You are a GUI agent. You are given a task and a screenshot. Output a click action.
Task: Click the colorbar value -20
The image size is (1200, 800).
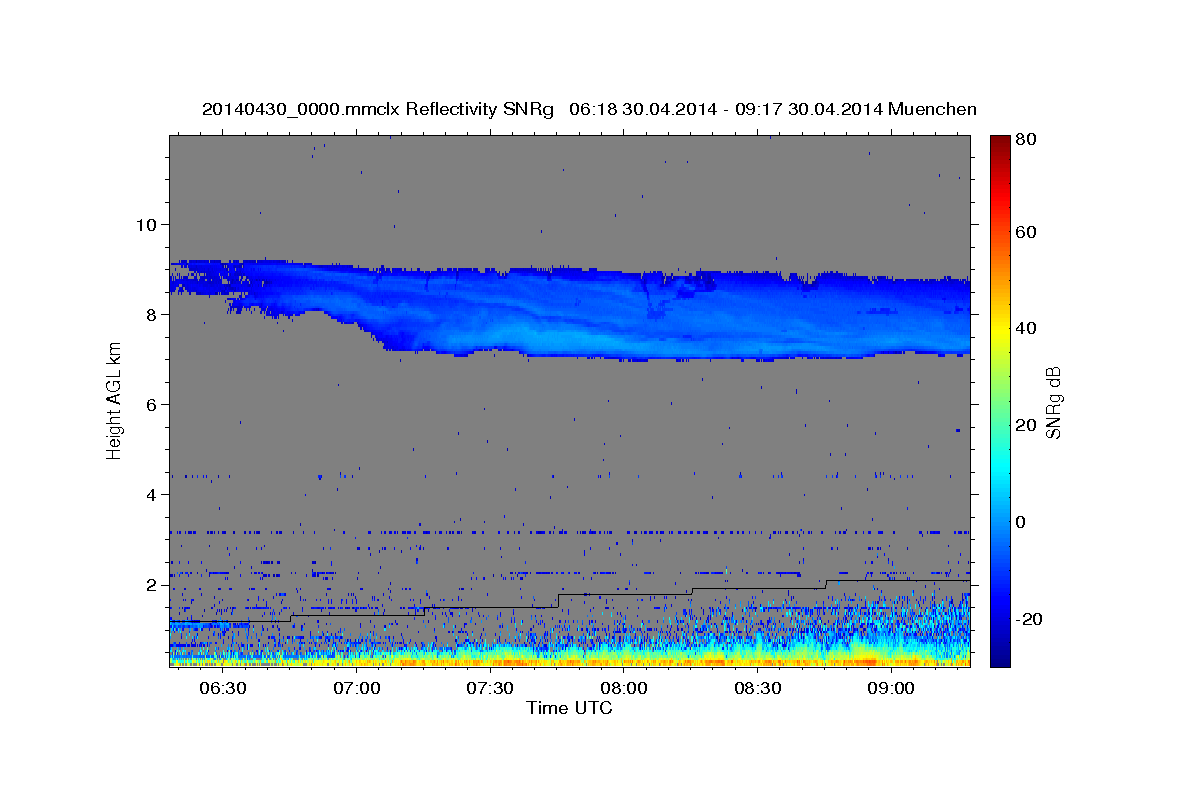tap(1031, 619)
